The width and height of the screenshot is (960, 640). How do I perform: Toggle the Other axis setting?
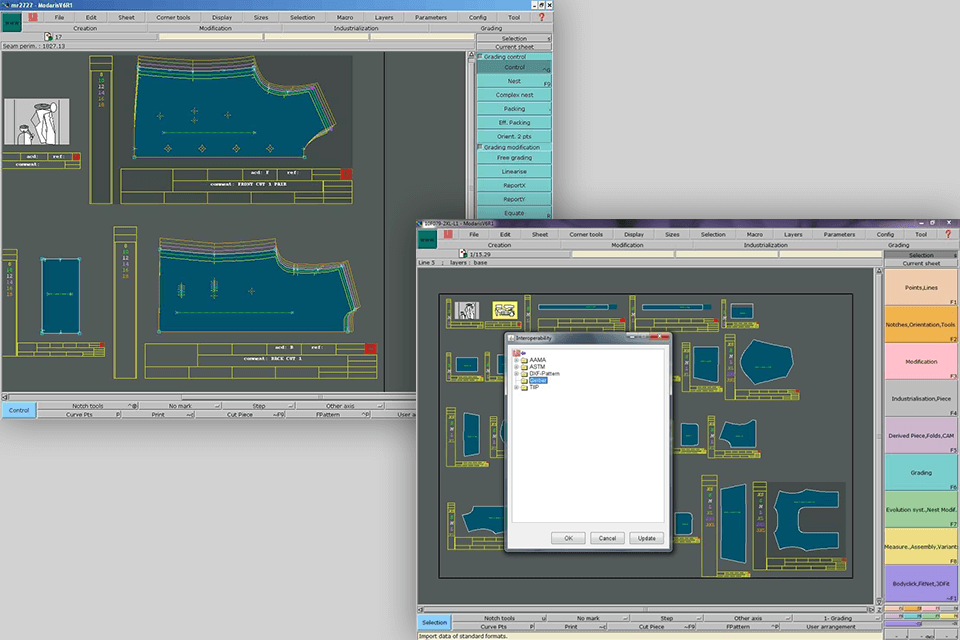749,618
